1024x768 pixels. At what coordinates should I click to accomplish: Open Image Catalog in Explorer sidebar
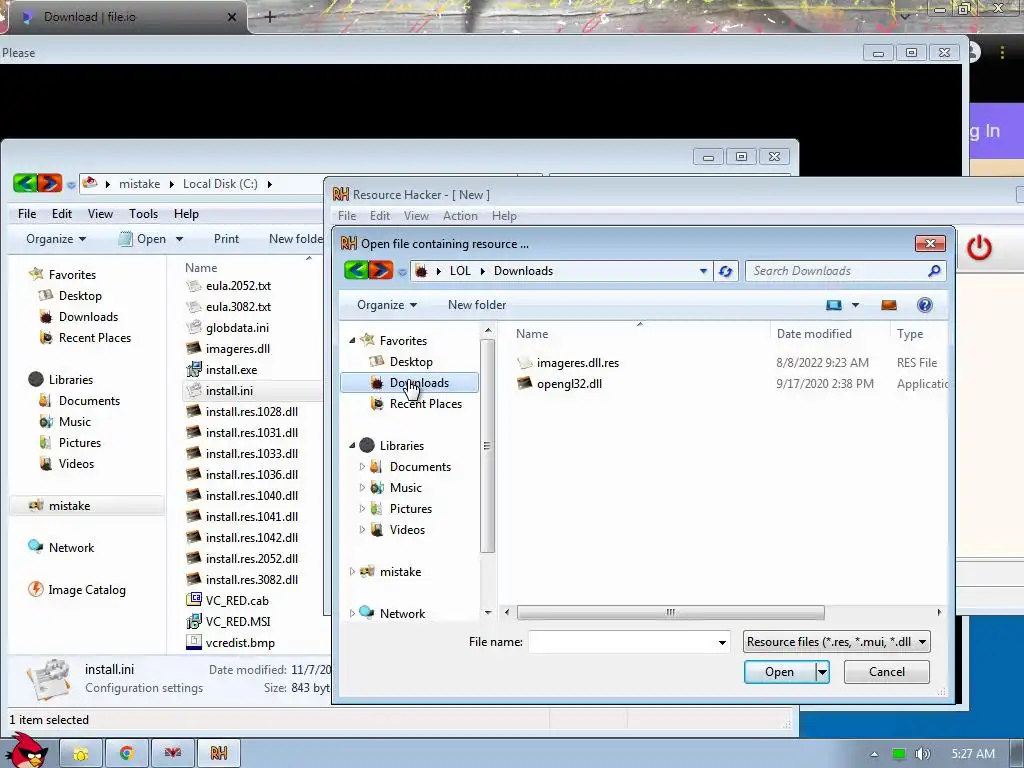pos(76,590)
